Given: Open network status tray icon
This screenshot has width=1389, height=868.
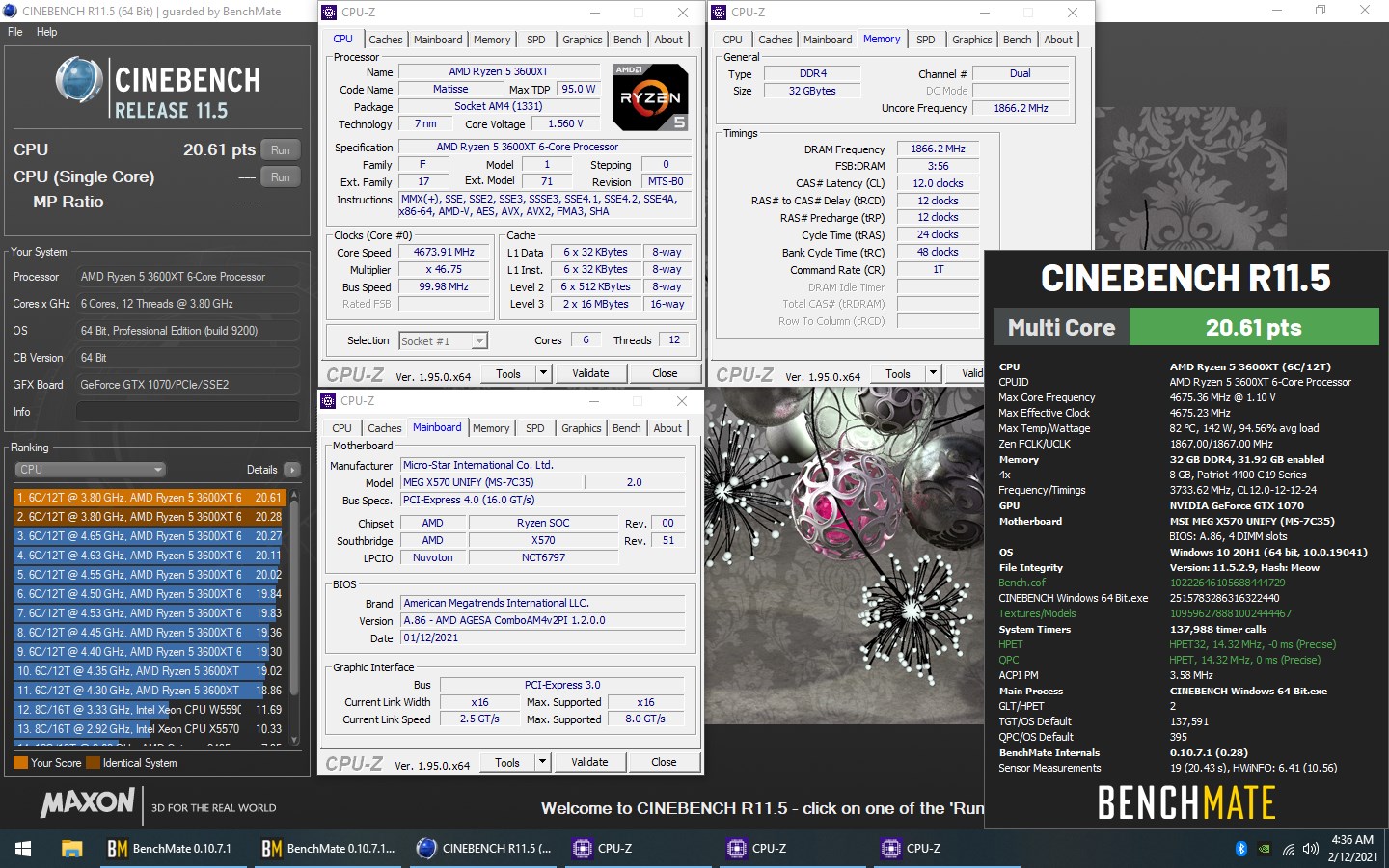Looking at the screenshot, I should point(1289,849).
